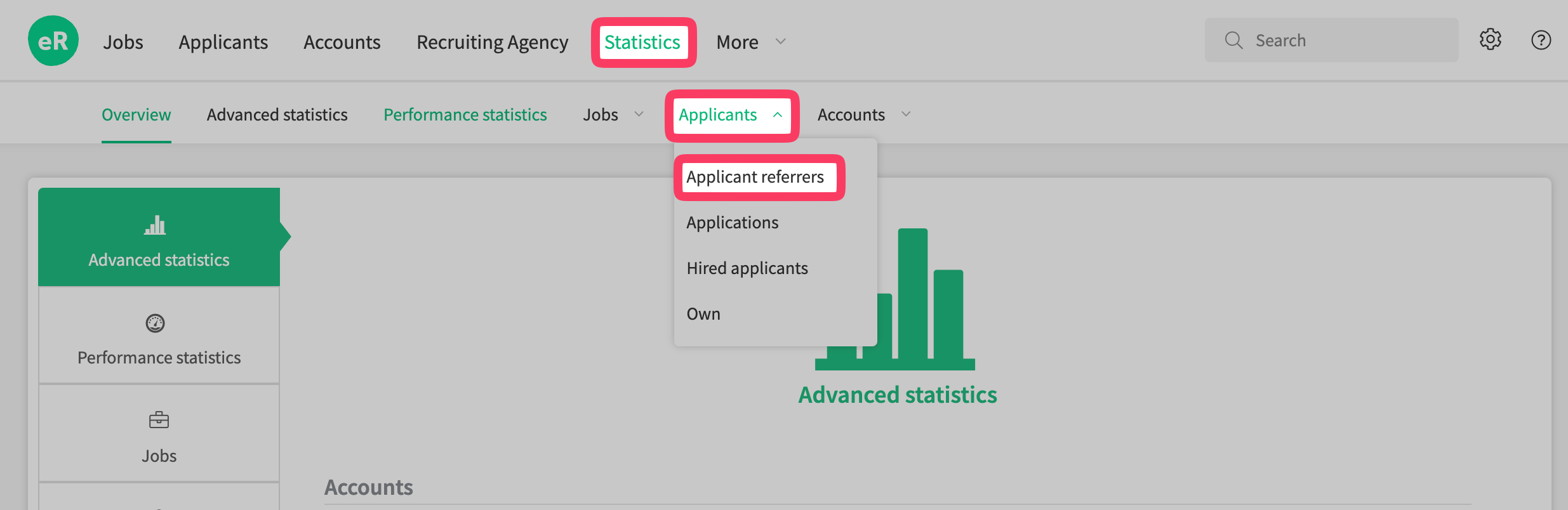Click the eR logo icon

(53, 41)
